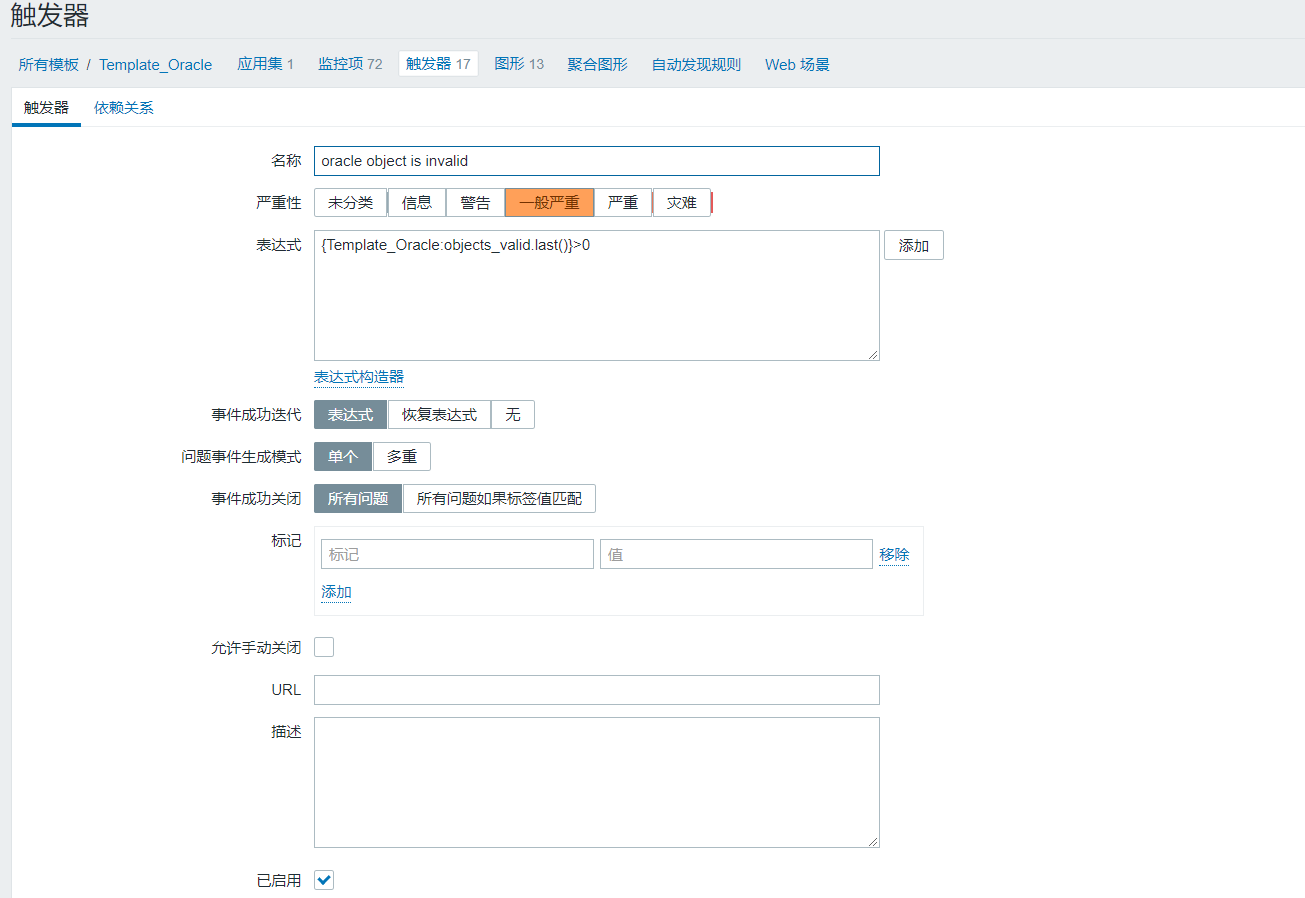Grab the 描述 textarea resize handle
Image resolution: width=1305 pixels, height=898 pixels.
873,841
